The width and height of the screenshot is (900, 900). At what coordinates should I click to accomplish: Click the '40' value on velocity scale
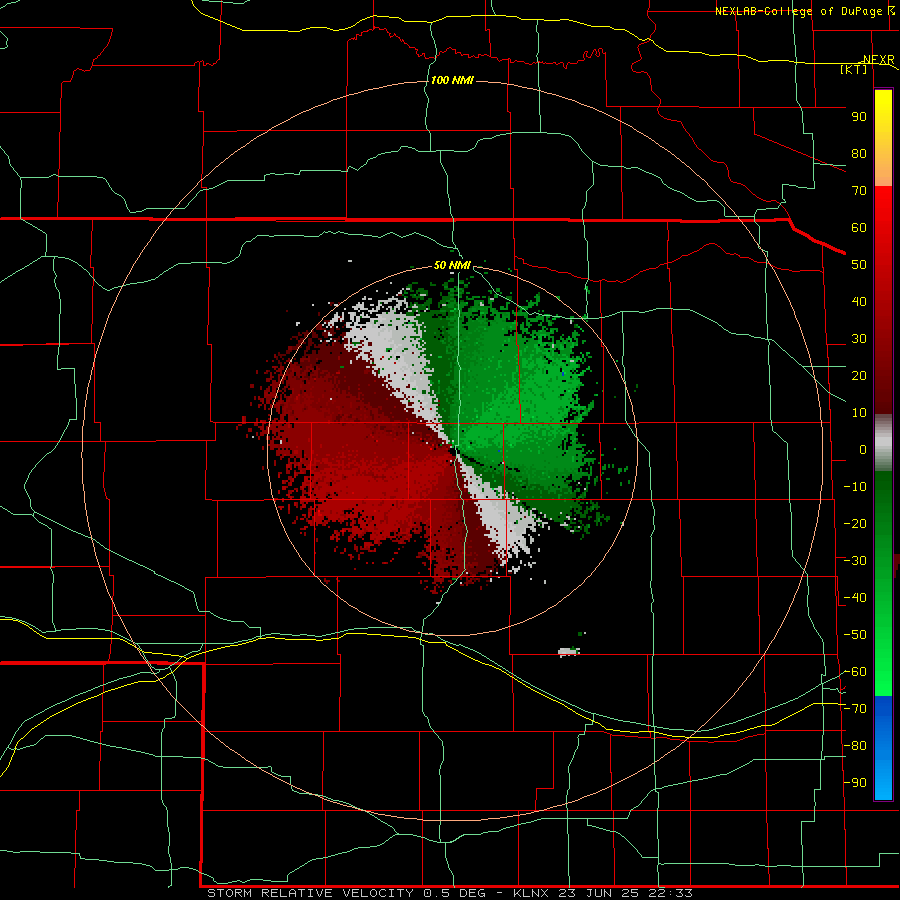(x=859, y=302)
